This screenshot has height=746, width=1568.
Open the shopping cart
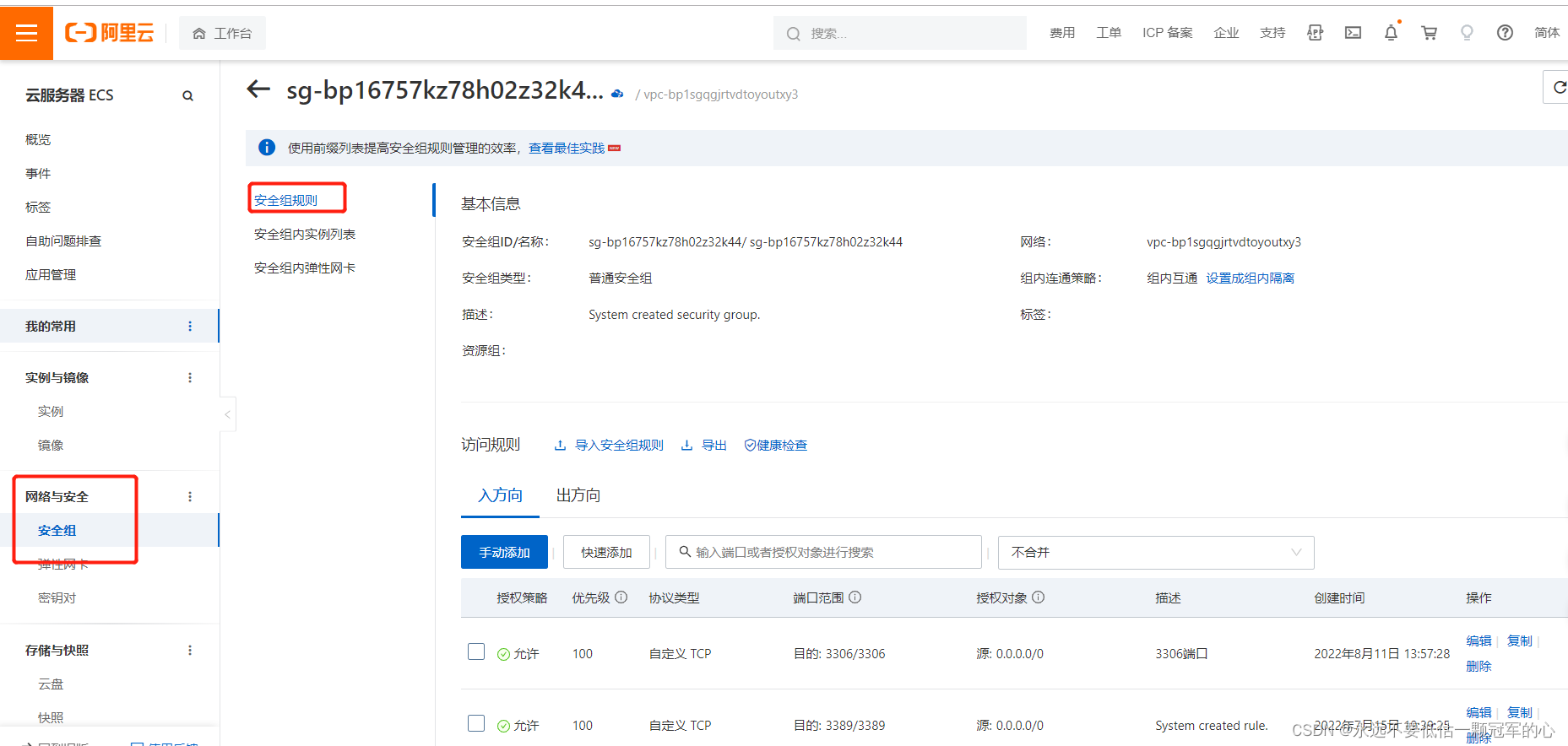pos(1429,33)
